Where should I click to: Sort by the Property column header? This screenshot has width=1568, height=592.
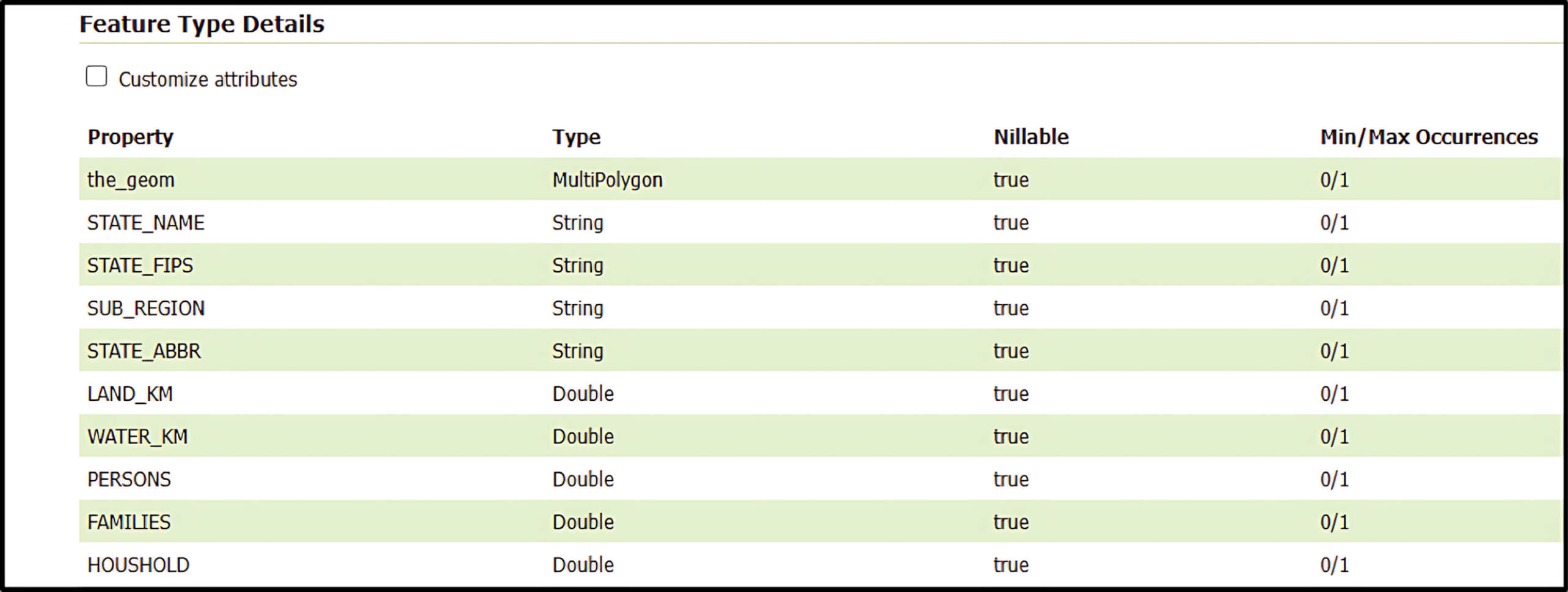(131, 137)
